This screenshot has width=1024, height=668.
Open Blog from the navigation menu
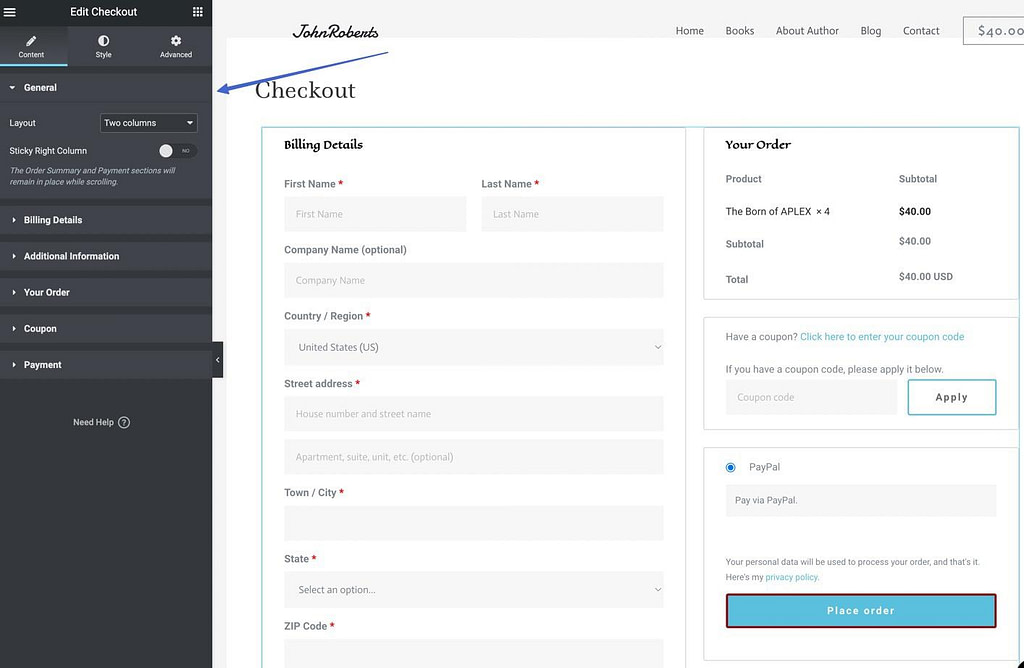coord(870,30)
